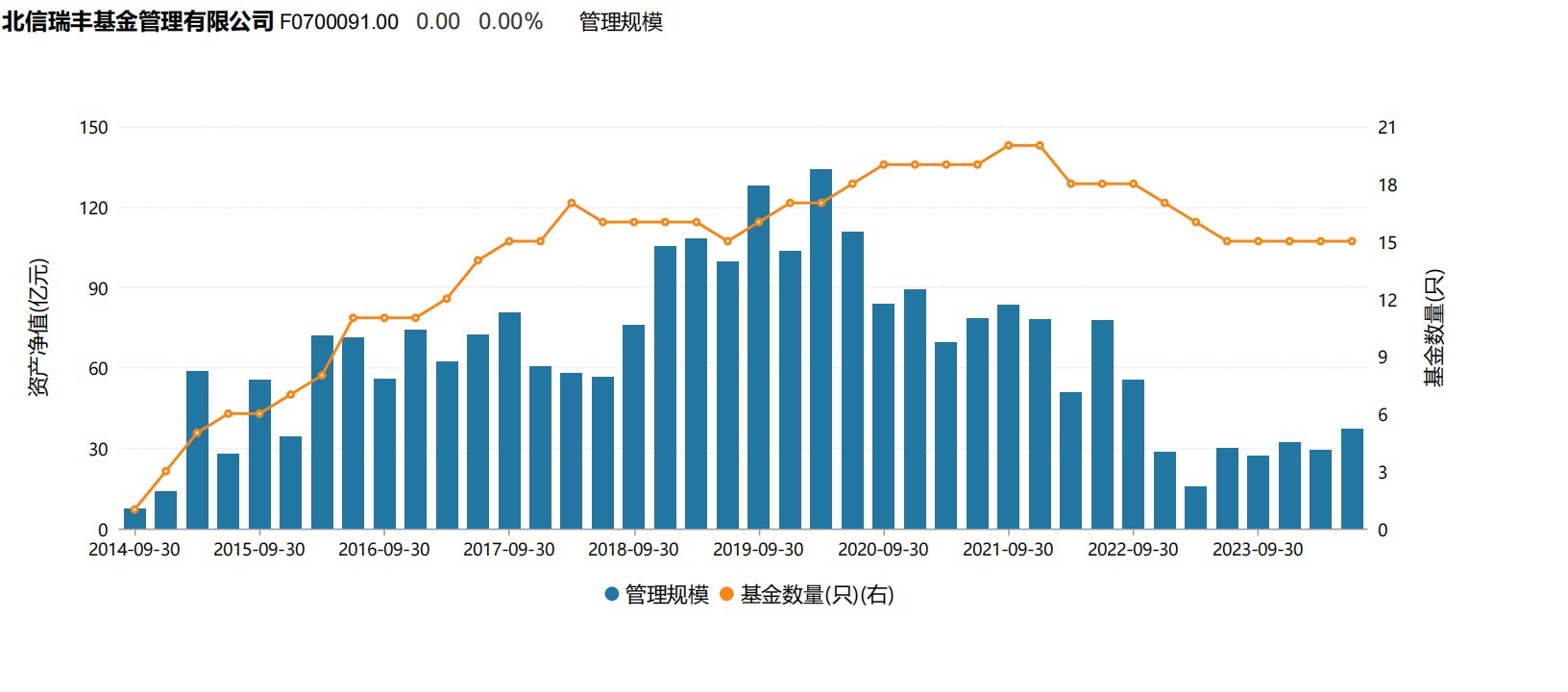The image size is (1568, 692).
Task: Click the 150 value on asset axis
Action: click(x=94, y=127)
